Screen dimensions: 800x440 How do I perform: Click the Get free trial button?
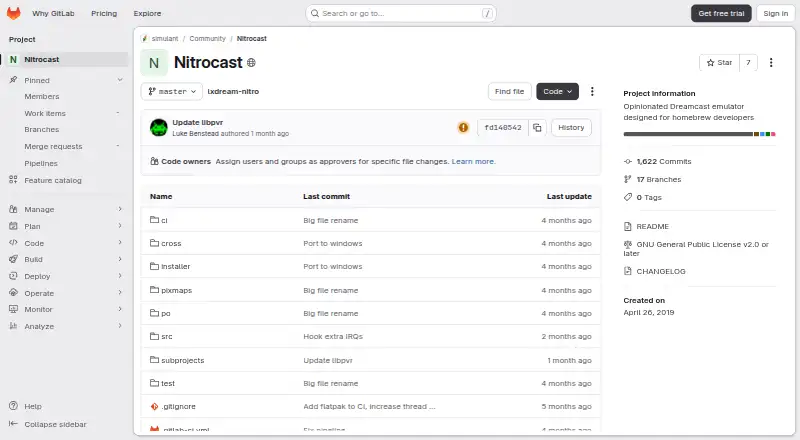(x=721, y=13)
